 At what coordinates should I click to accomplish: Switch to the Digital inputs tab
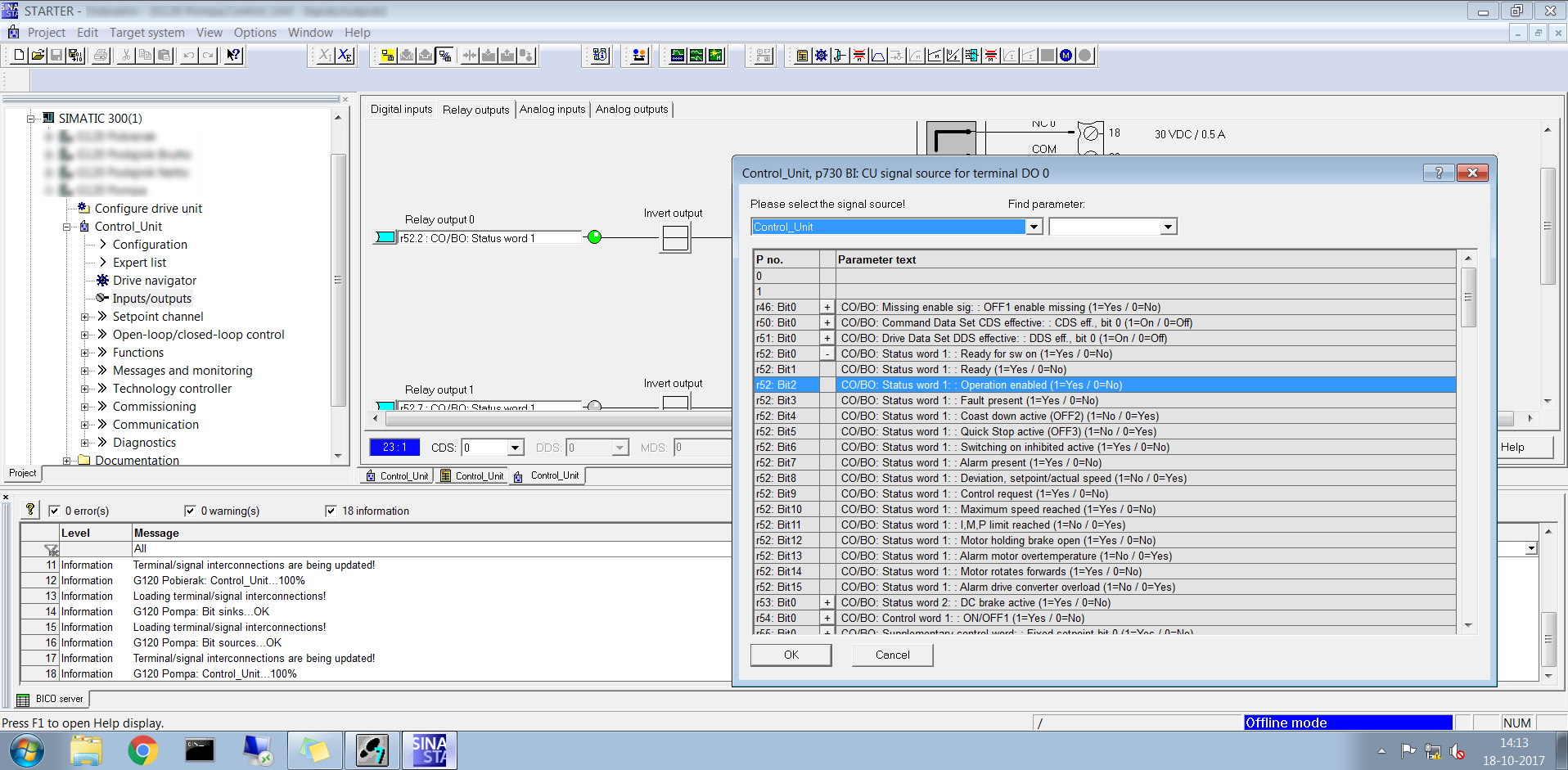coord(401,109)
